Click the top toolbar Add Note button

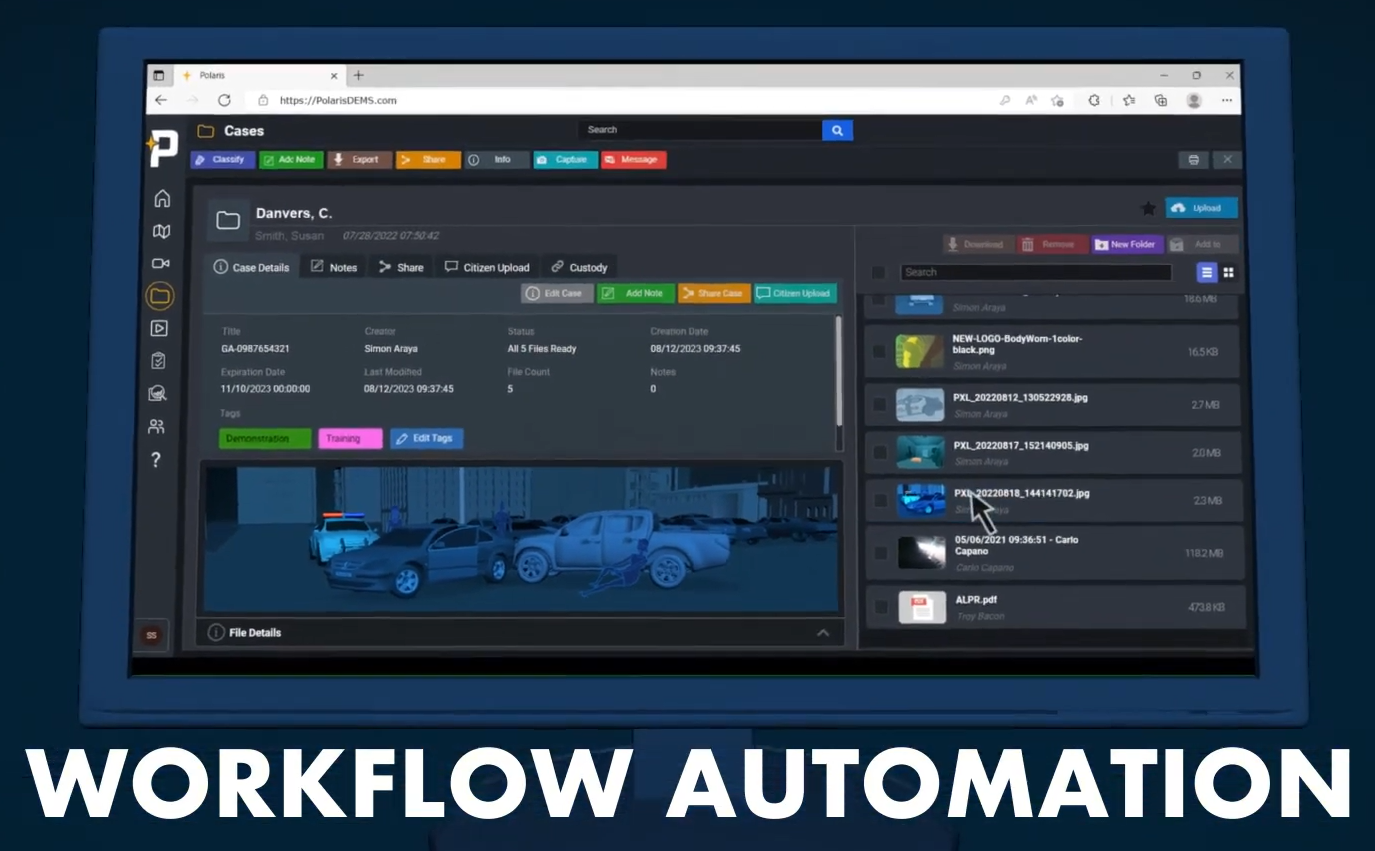click(291, 160)
